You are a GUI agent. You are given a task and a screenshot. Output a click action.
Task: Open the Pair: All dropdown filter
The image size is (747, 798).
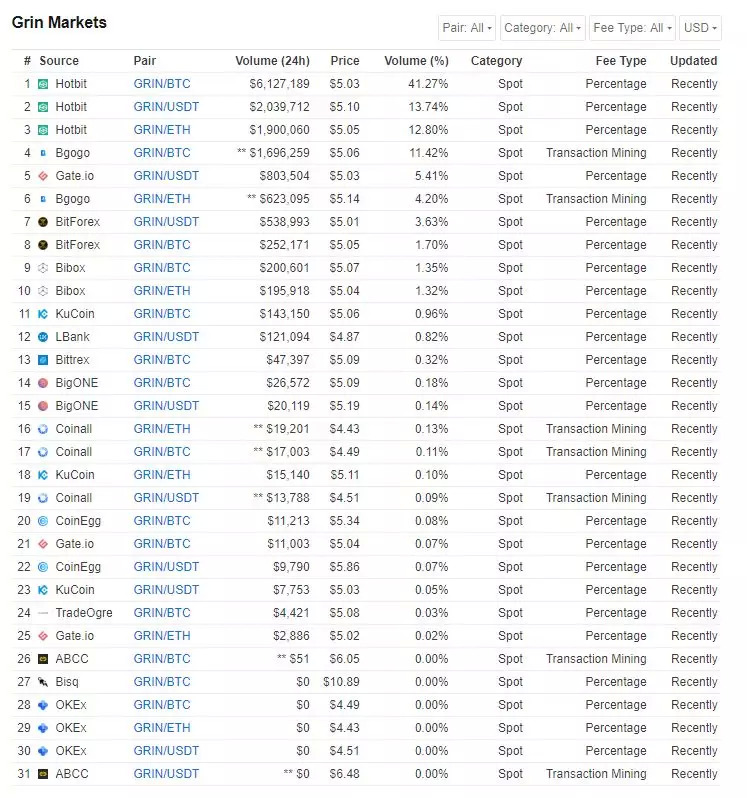coord(467,28)
